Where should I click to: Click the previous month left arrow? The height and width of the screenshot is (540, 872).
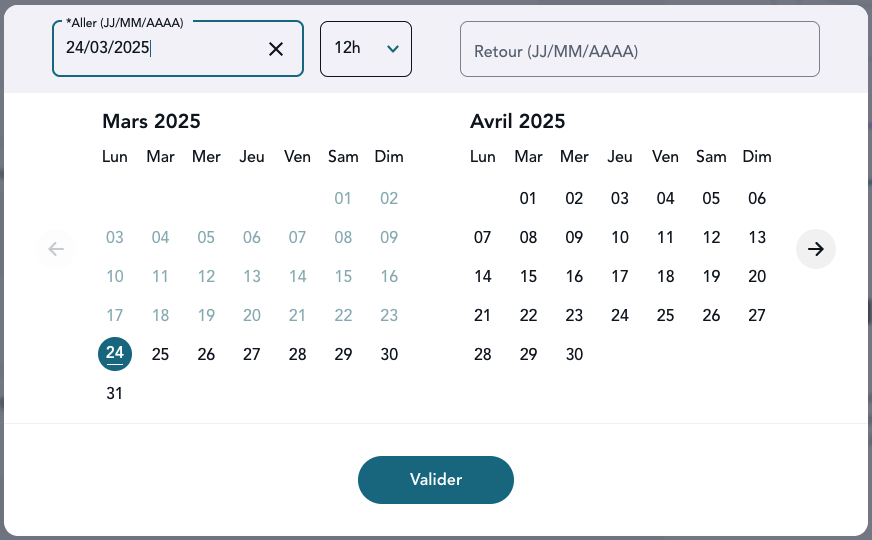[x=56, y=249]
